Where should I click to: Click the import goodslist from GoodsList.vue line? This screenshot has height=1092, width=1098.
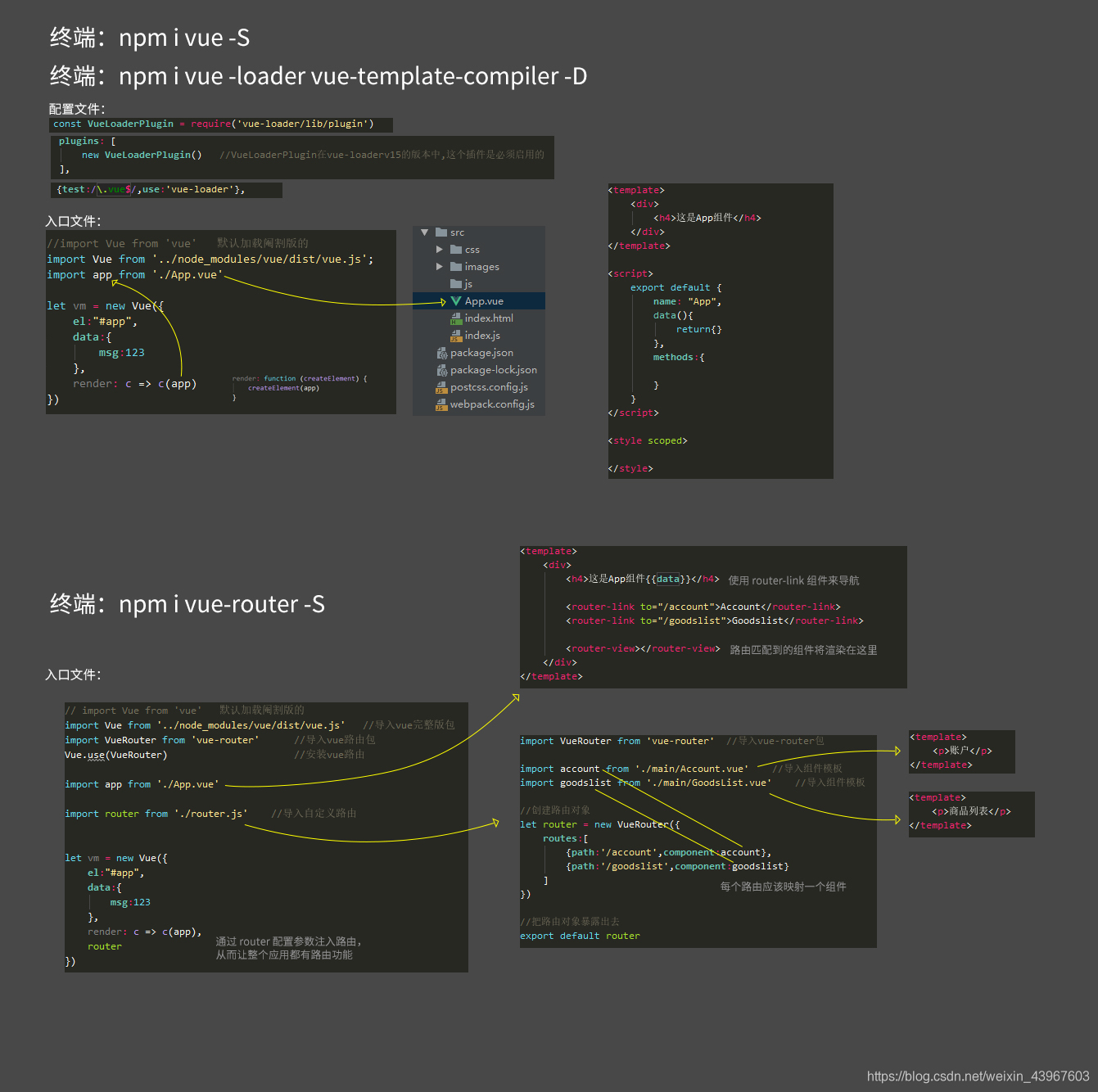click(646, 783)
